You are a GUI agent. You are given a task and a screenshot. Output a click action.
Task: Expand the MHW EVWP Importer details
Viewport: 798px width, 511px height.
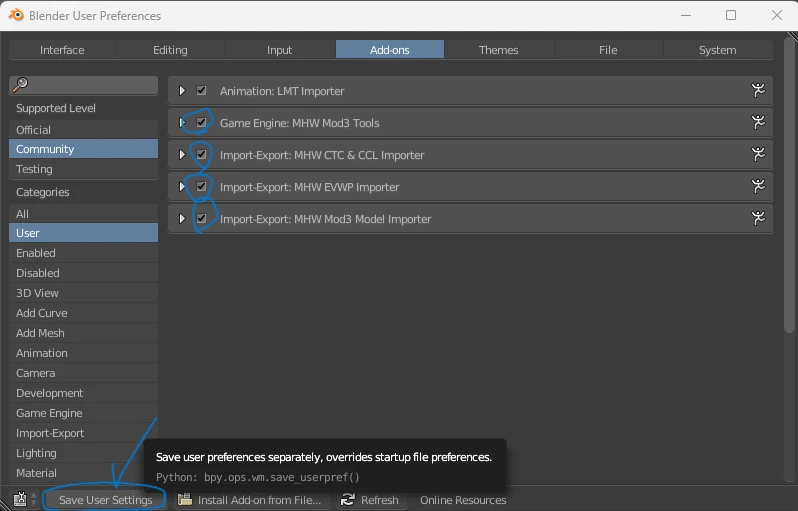pos(182,187)
